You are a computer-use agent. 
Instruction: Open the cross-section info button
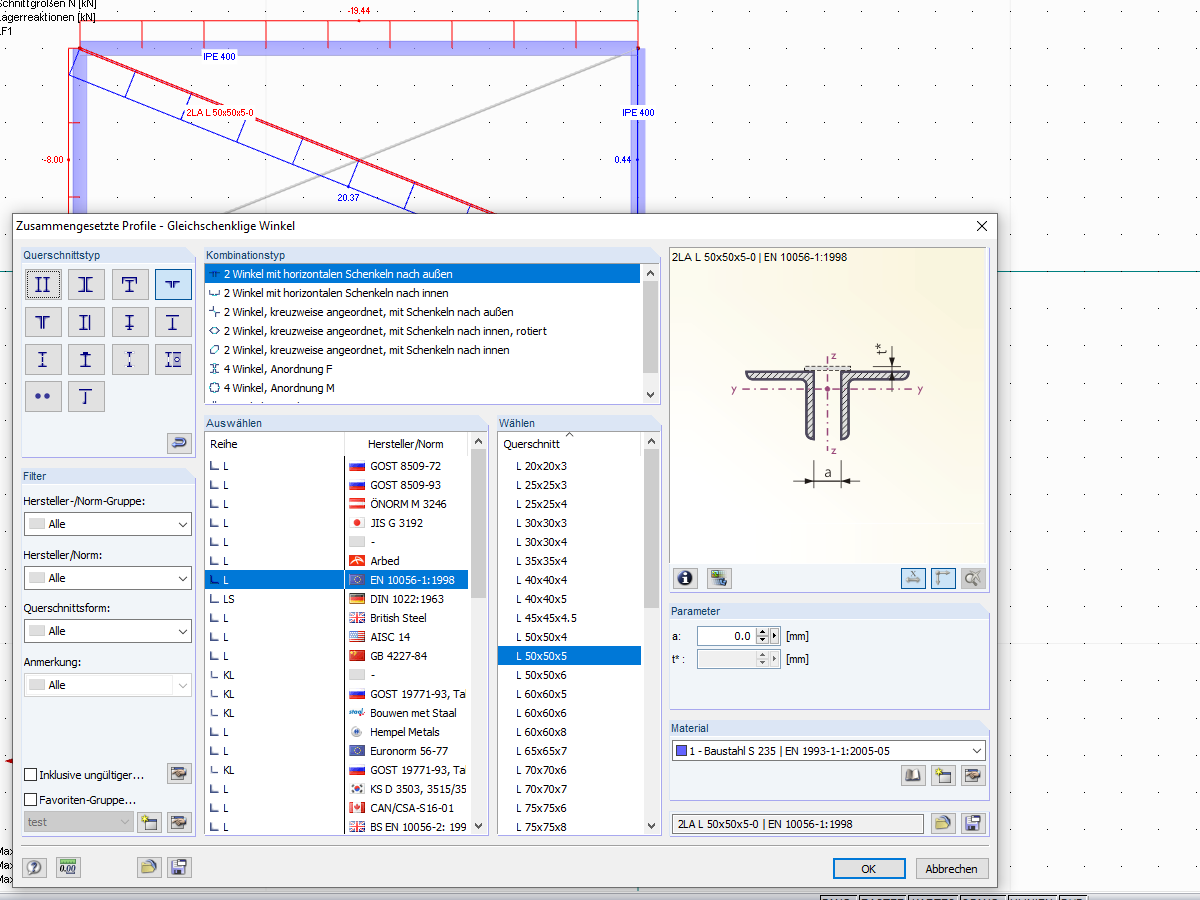686,577
